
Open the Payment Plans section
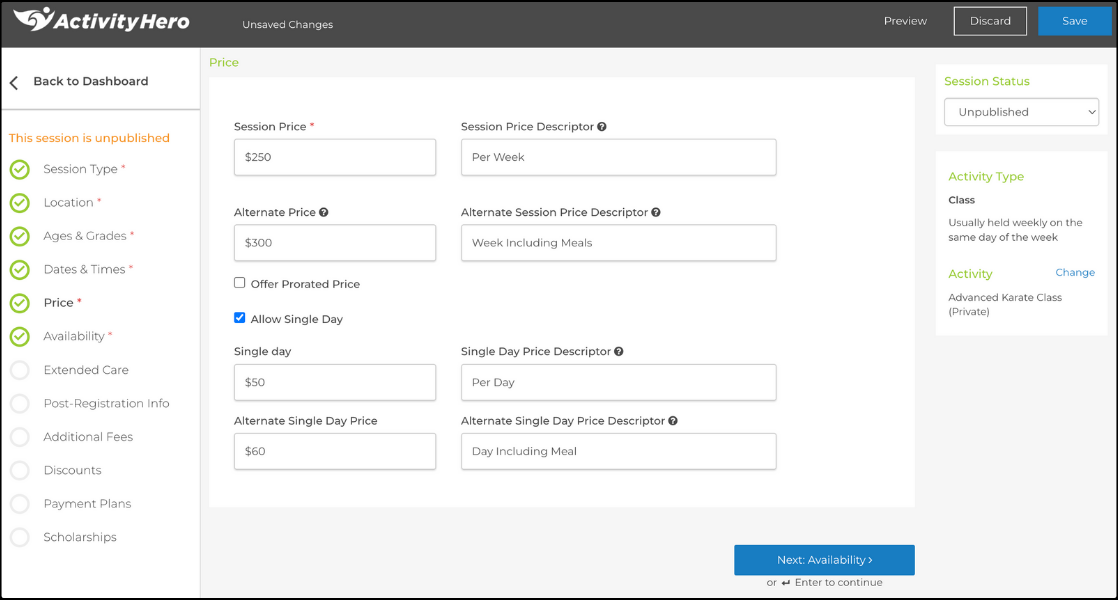[87, 504]
